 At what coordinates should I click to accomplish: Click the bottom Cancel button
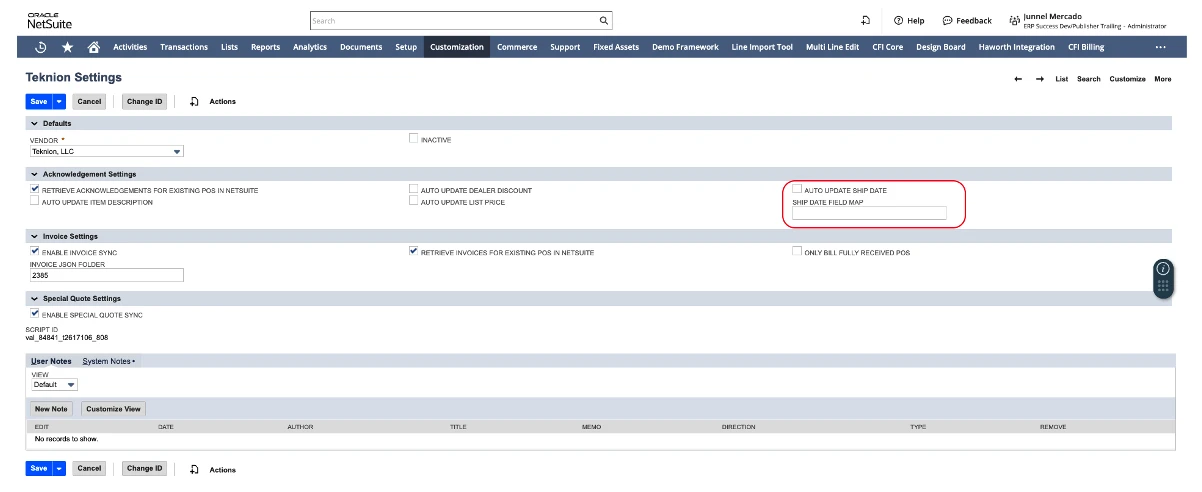(90, 468)
